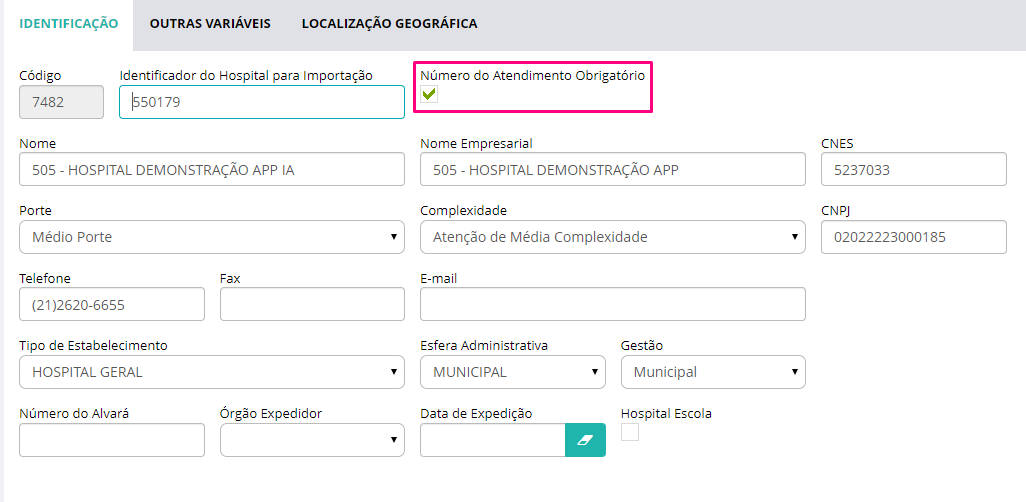Open the Porte dropdown
The width and height of the screenshot is (1026, 502).
212,237
